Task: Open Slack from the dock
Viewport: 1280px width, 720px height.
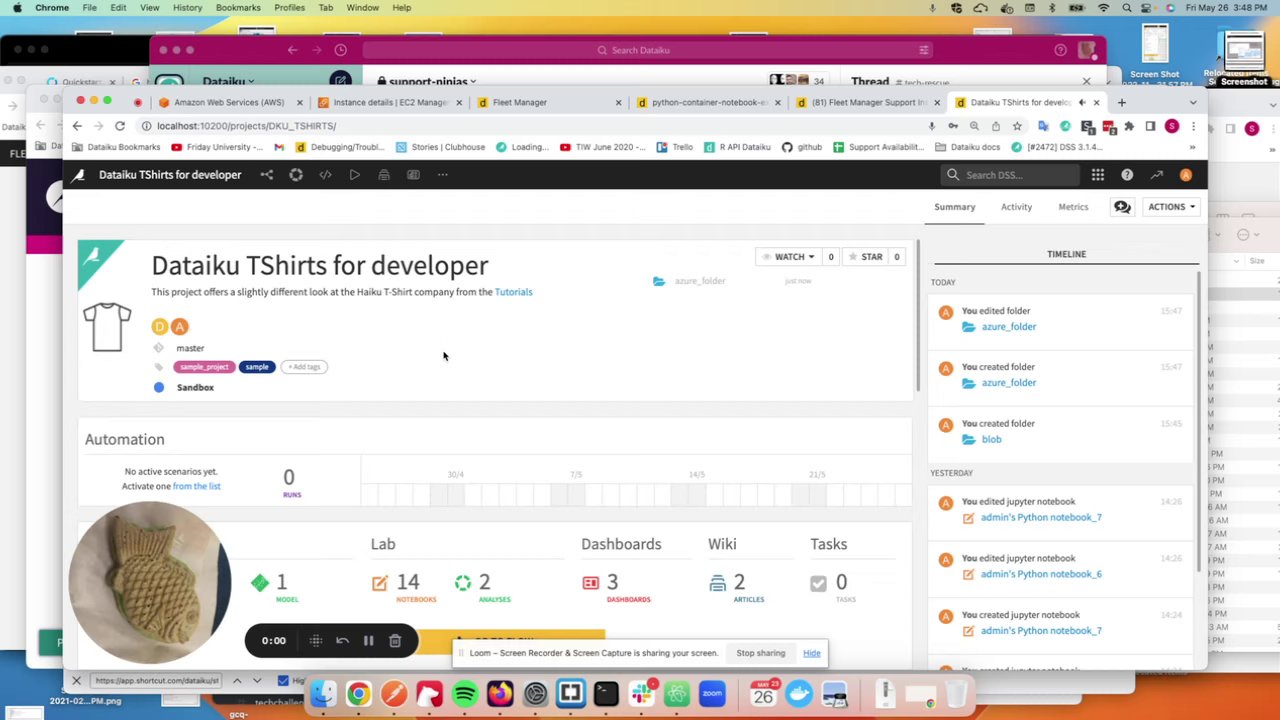Action: tap(642, 693)
